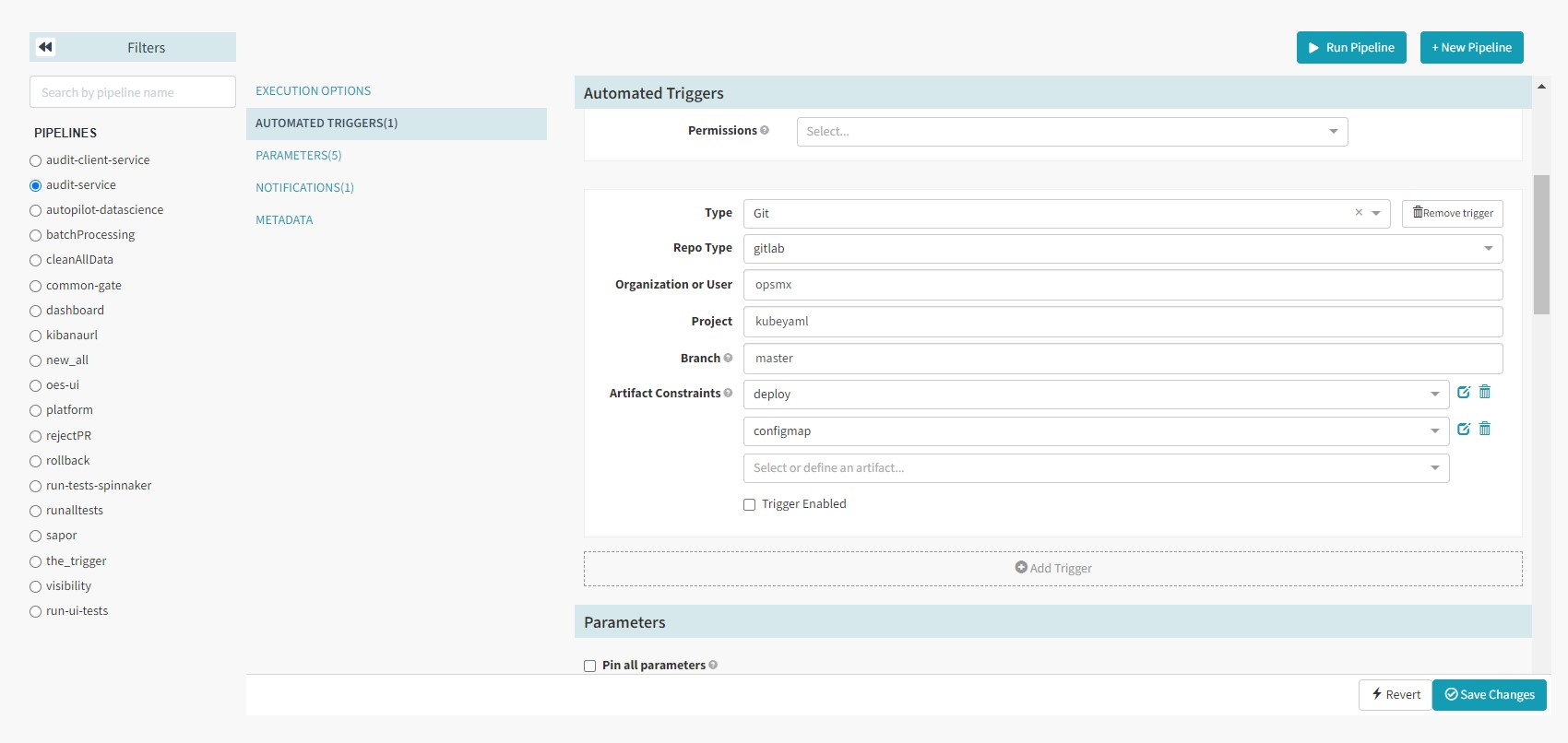Image resolution: width=1568 pixels, height=743 pixels.
Task: Click the Branch help icon
Action: tap(729, 359)
